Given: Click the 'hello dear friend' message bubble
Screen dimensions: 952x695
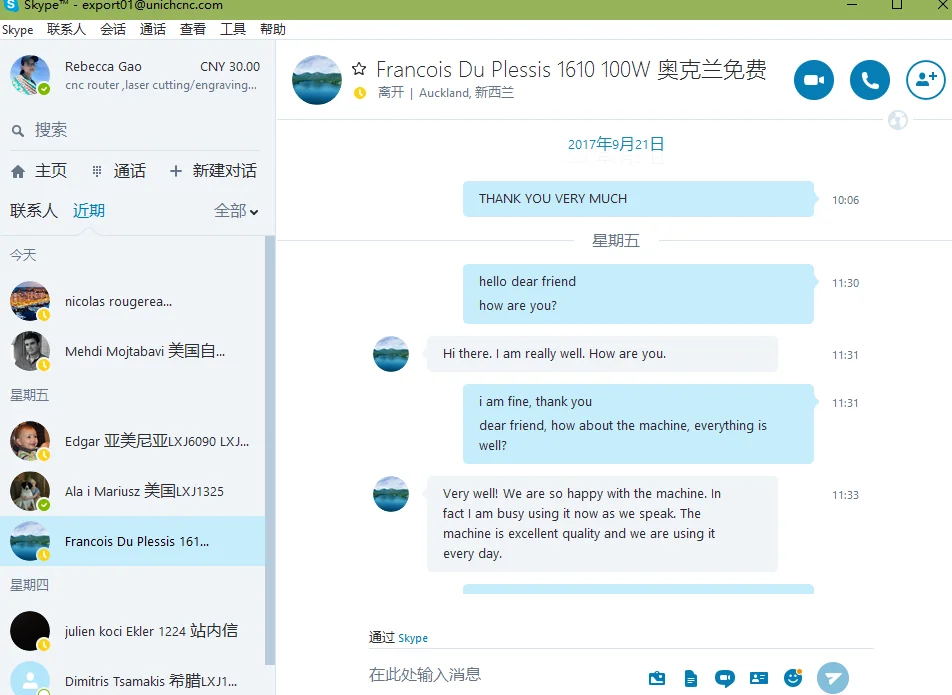Looking at the screenshot, I should pos(638,294).
